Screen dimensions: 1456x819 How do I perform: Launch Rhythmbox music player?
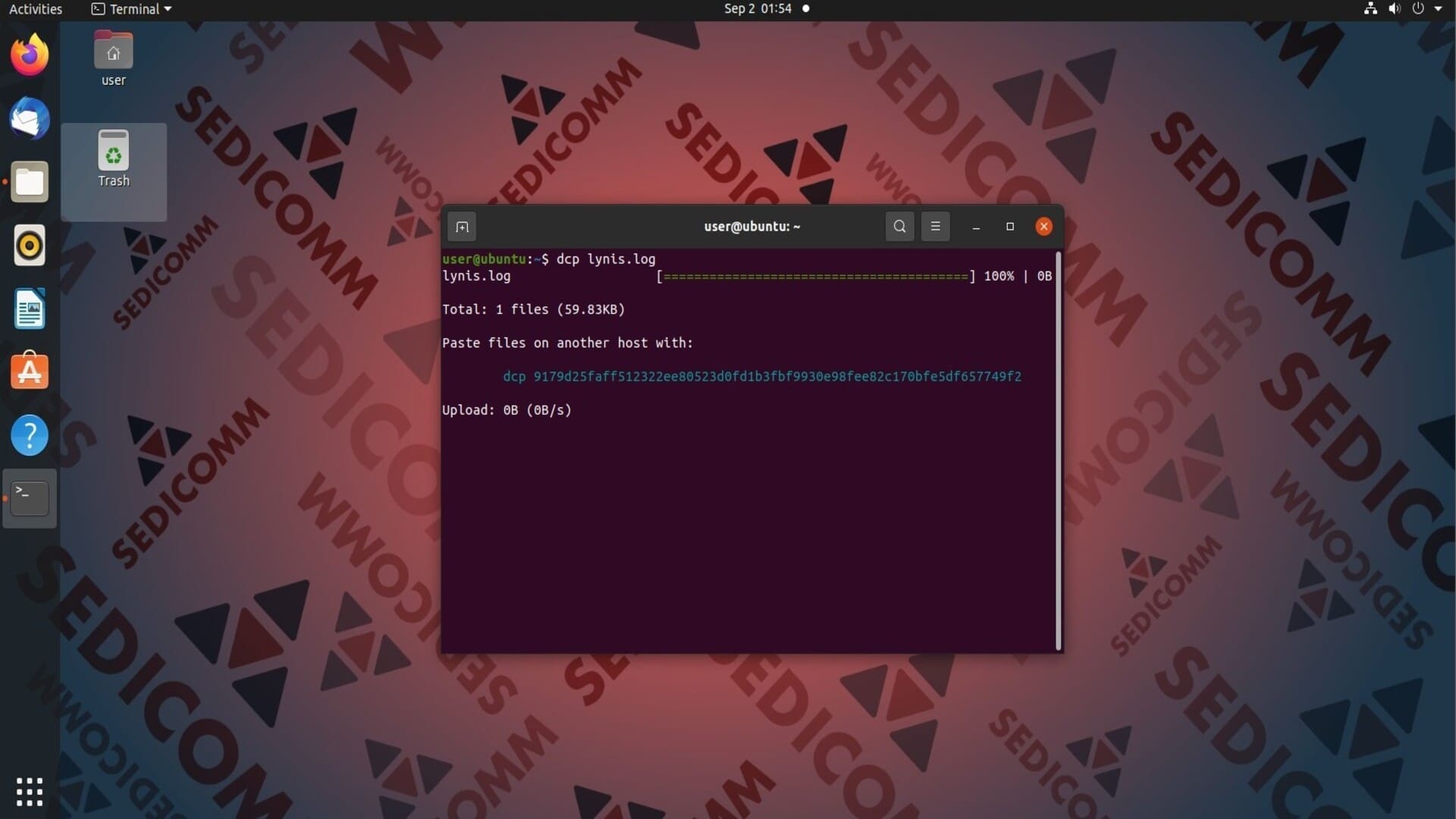click(30, 246)
